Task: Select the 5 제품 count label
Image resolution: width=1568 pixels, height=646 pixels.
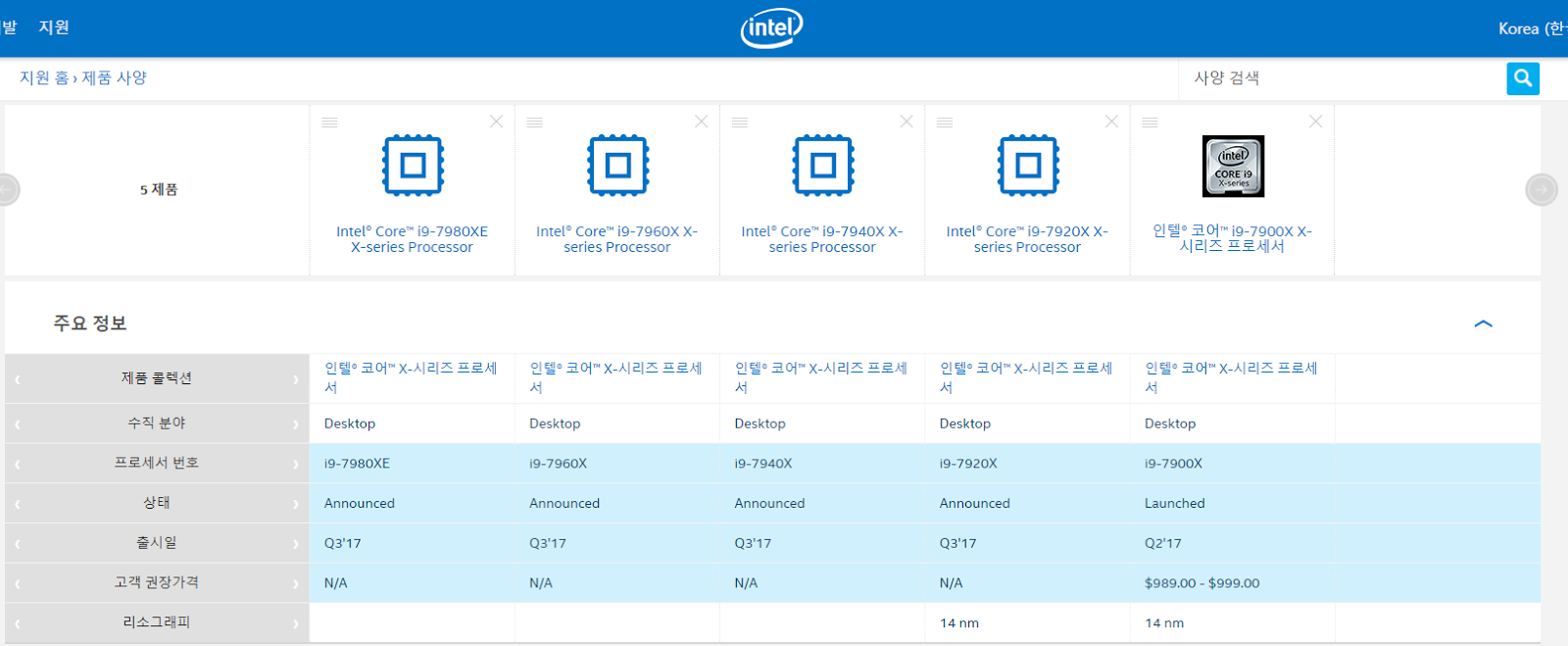Action: pos(159,189)
